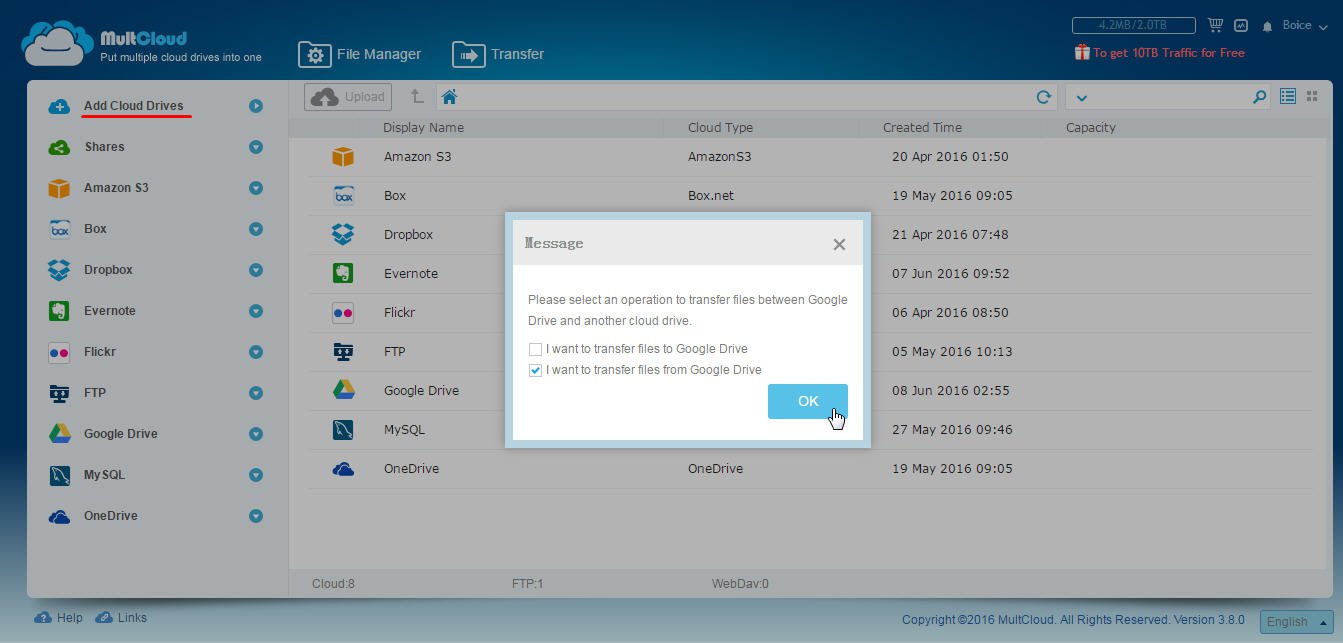
Task: Close the Message dialog
Action: (839, 244)
